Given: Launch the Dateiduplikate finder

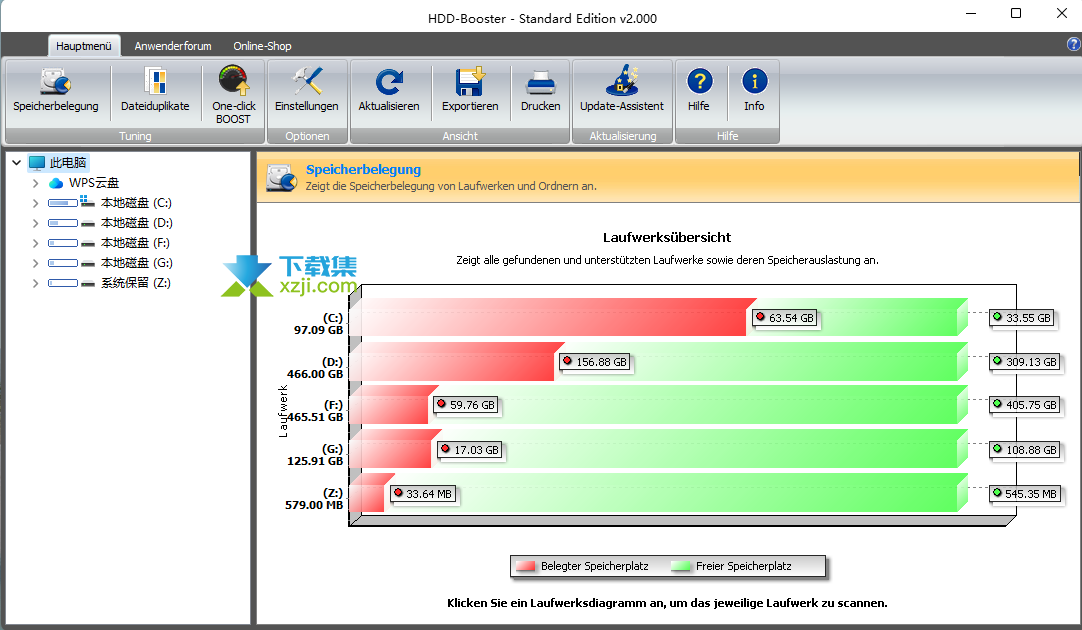Looking at the screenshot, I should [x=155, y=91].
